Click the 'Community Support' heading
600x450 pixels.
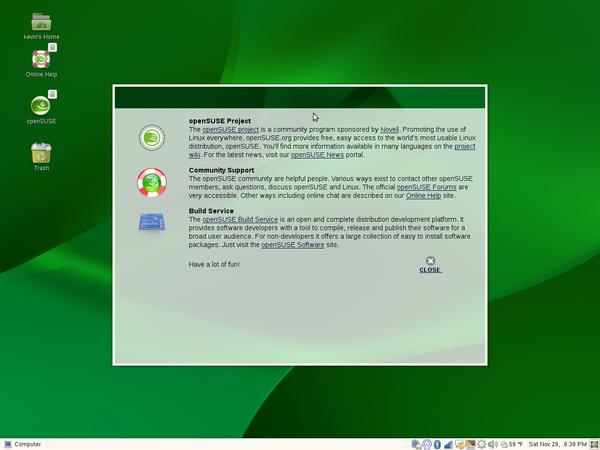[x=221, y=170]
